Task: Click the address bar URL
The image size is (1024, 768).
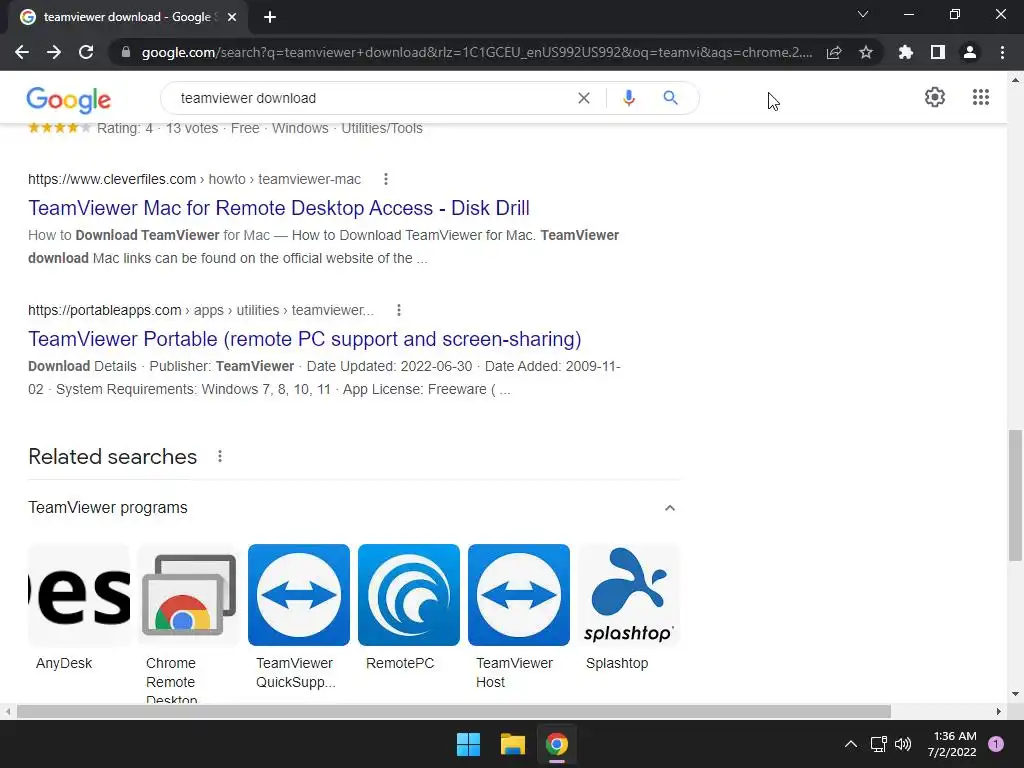Action: tap(477, 52)
